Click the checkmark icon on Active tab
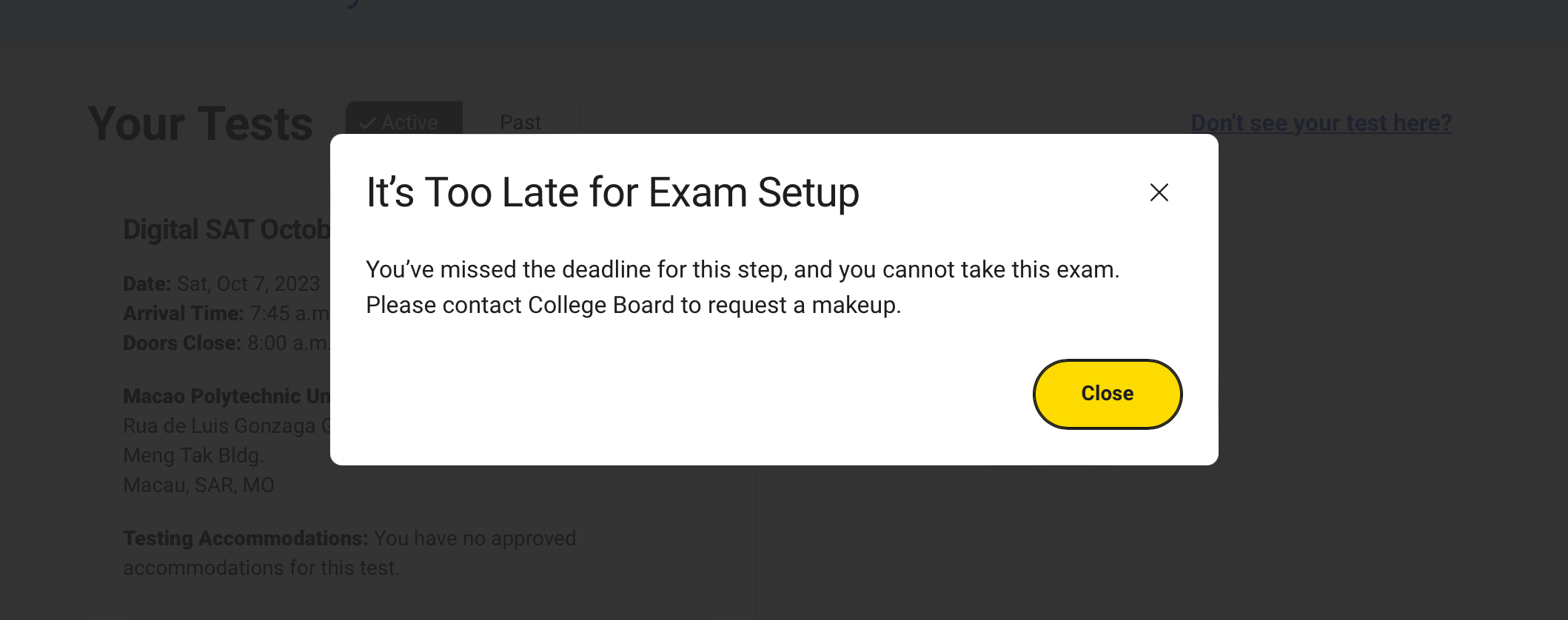Image resolution: width=1568 pixels, height=620 pixels. 367,124
